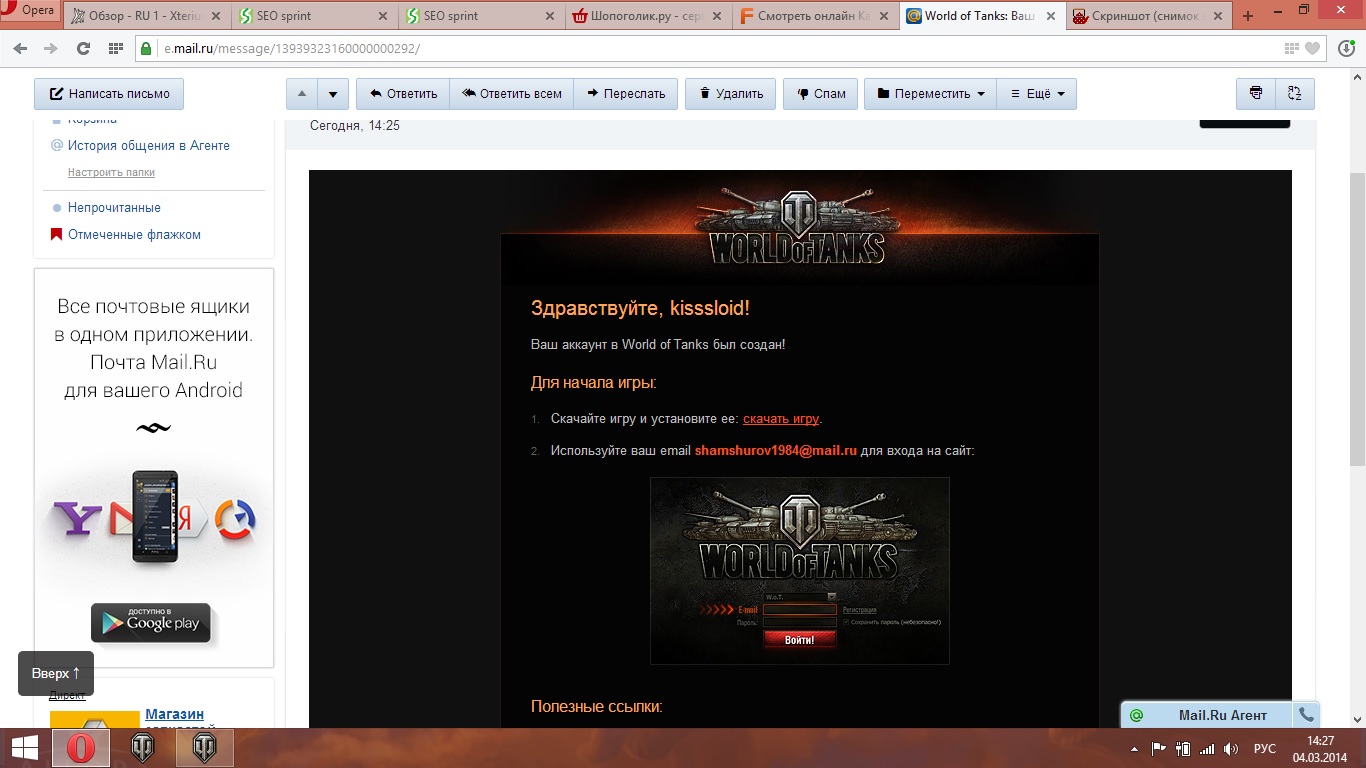Click the 'Удалить' delete button

730,94
